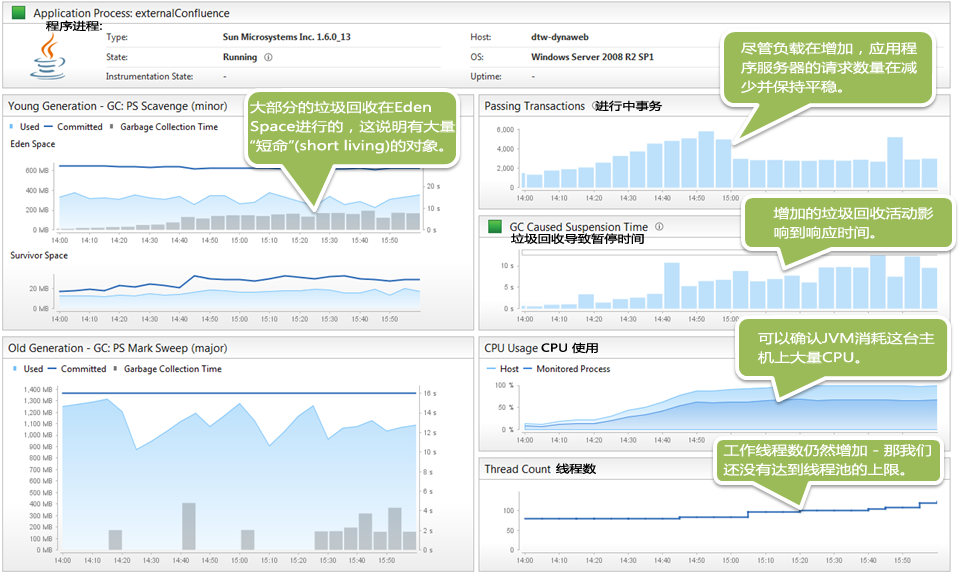Toggle Committed legend in Old Generation chart

(x=77, y=369)
